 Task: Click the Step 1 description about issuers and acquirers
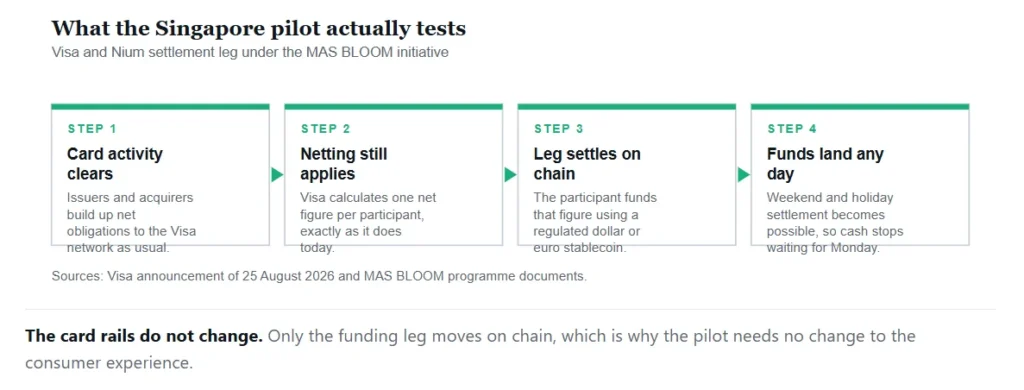point(131,223)
